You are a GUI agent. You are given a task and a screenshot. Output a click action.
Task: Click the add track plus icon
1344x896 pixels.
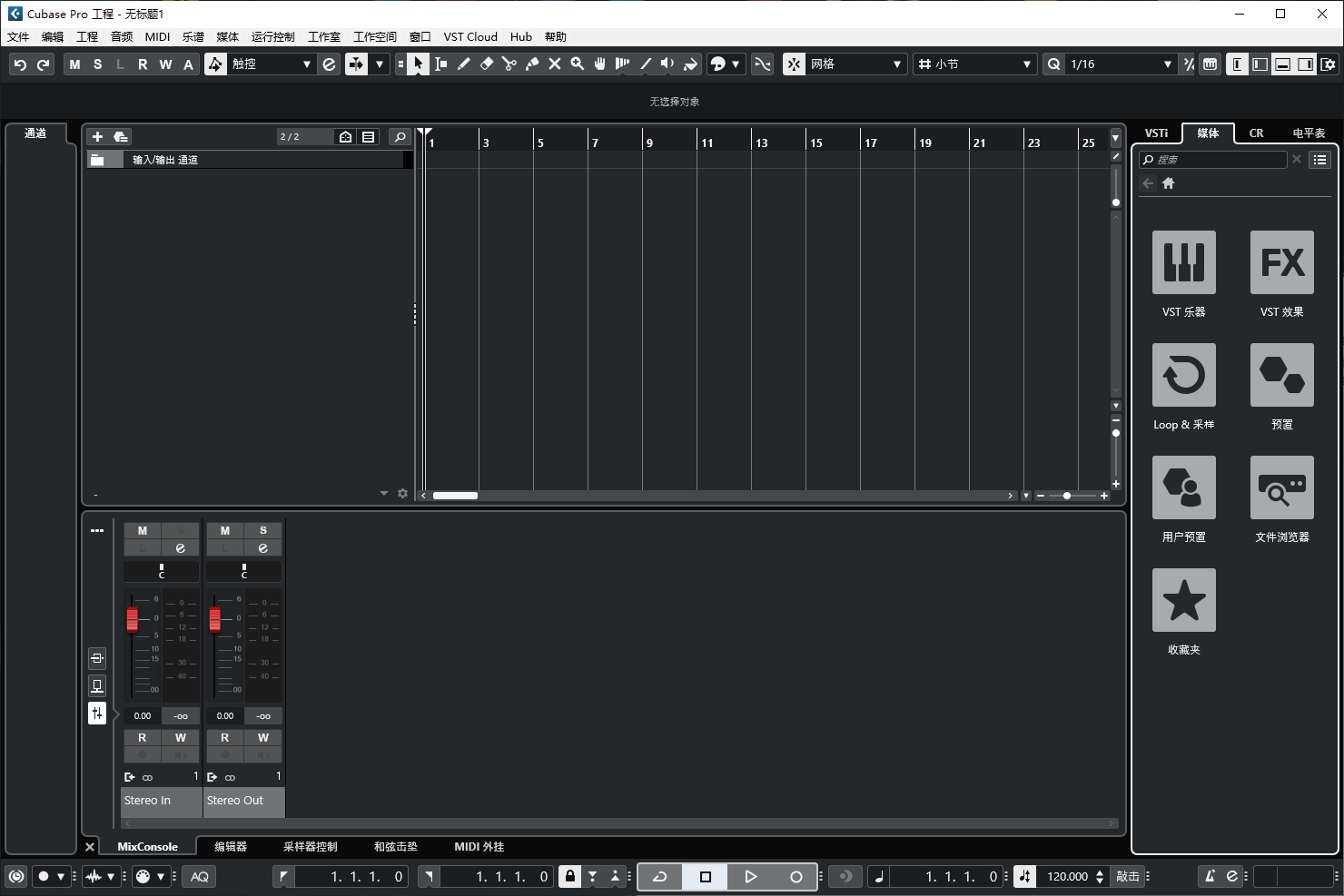point(98,136)
